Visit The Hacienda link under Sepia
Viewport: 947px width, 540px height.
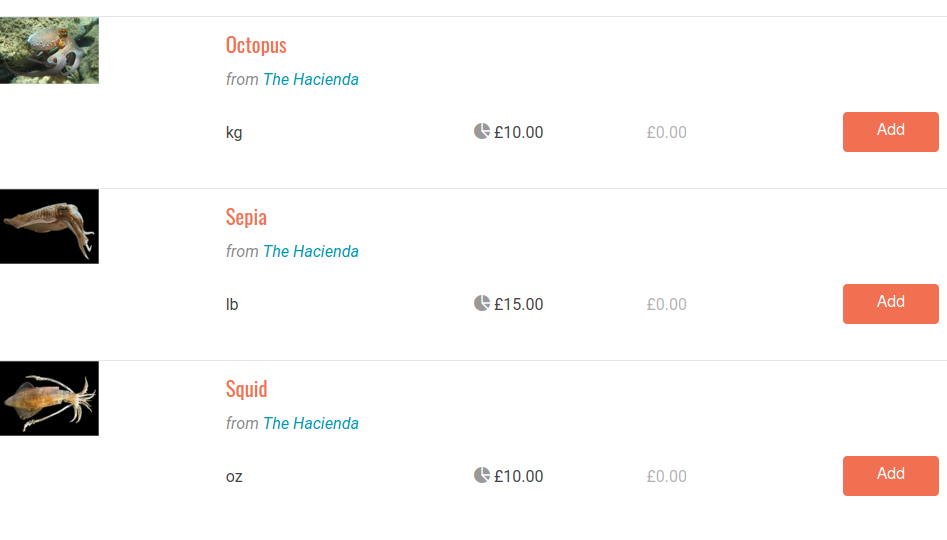click(311, 251)
